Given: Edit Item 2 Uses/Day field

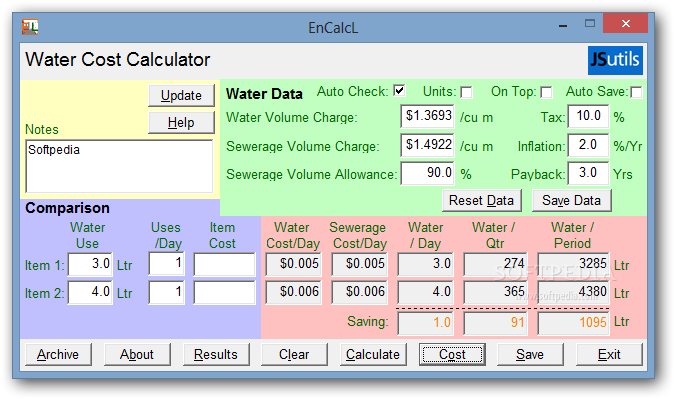Looking at the screenshot, I should point(167,293).
